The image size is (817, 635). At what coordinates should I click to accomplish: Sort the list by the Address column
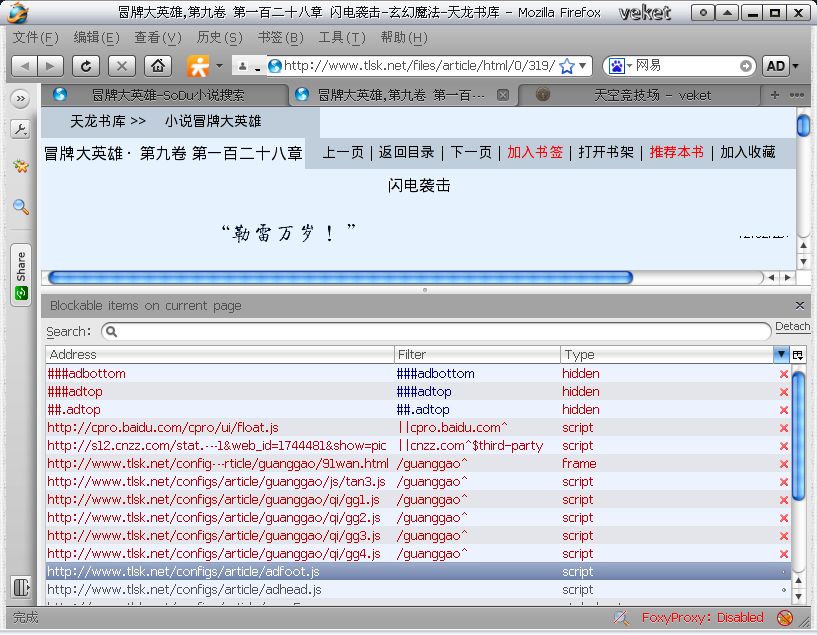tap(220, 355)
